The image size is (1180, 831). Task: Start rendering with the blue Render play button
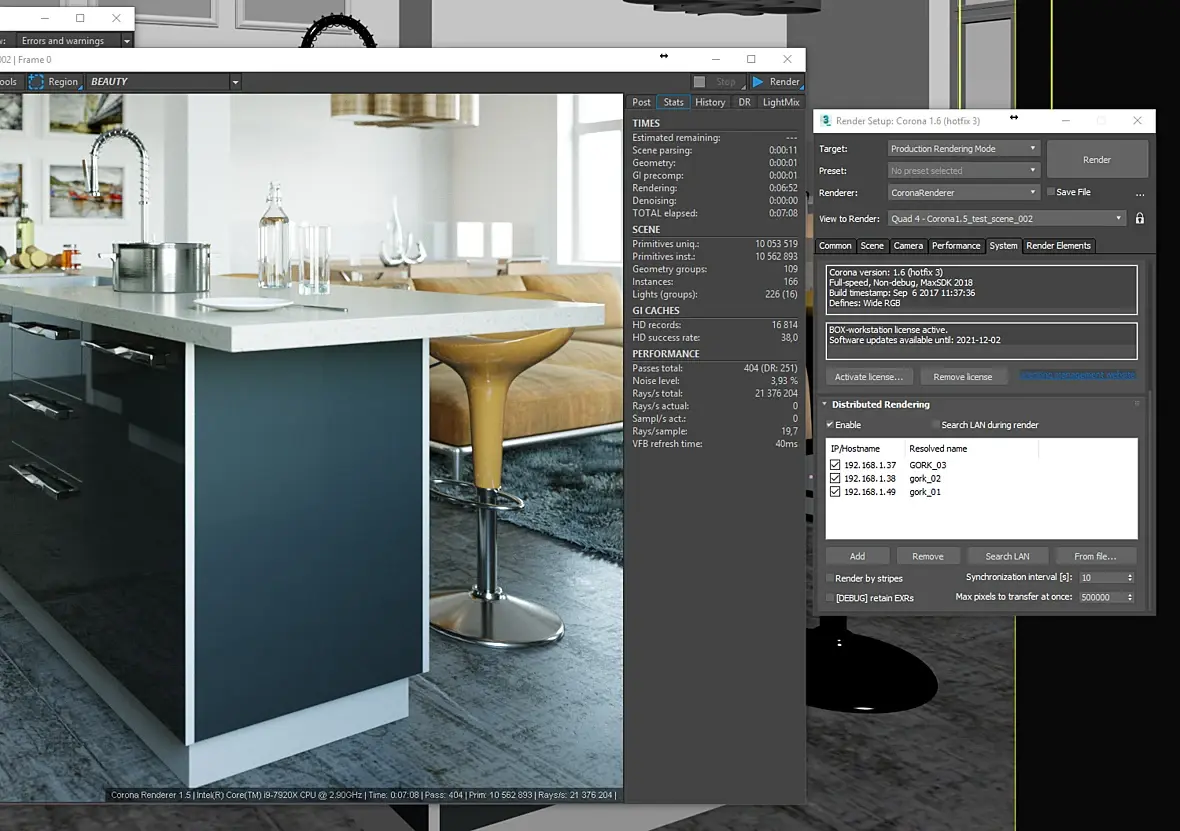[777, 81]
